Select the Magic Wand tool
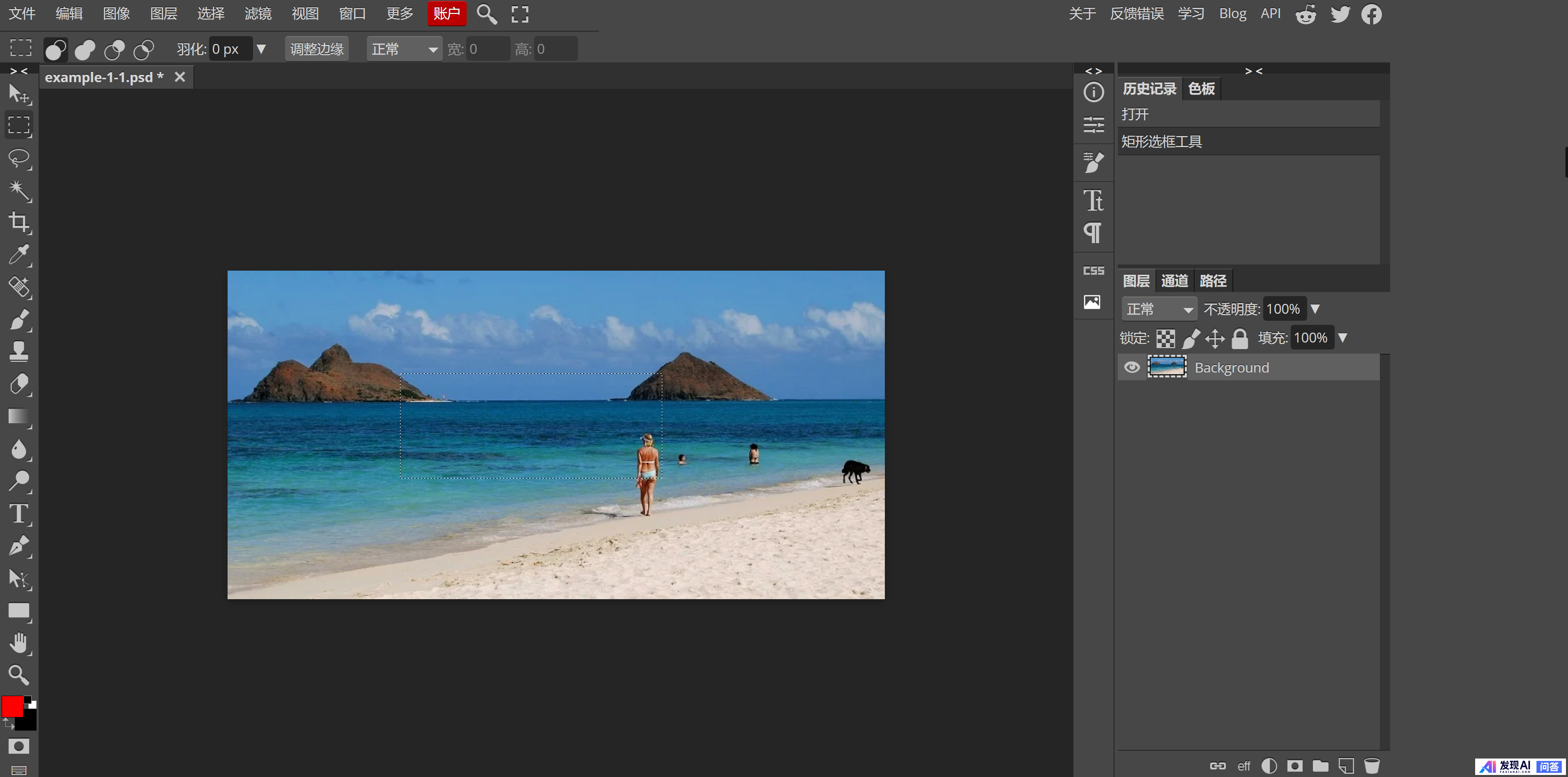Image resolution: width=1568 pixels, height=777 pixels. [x=19, y=191]
